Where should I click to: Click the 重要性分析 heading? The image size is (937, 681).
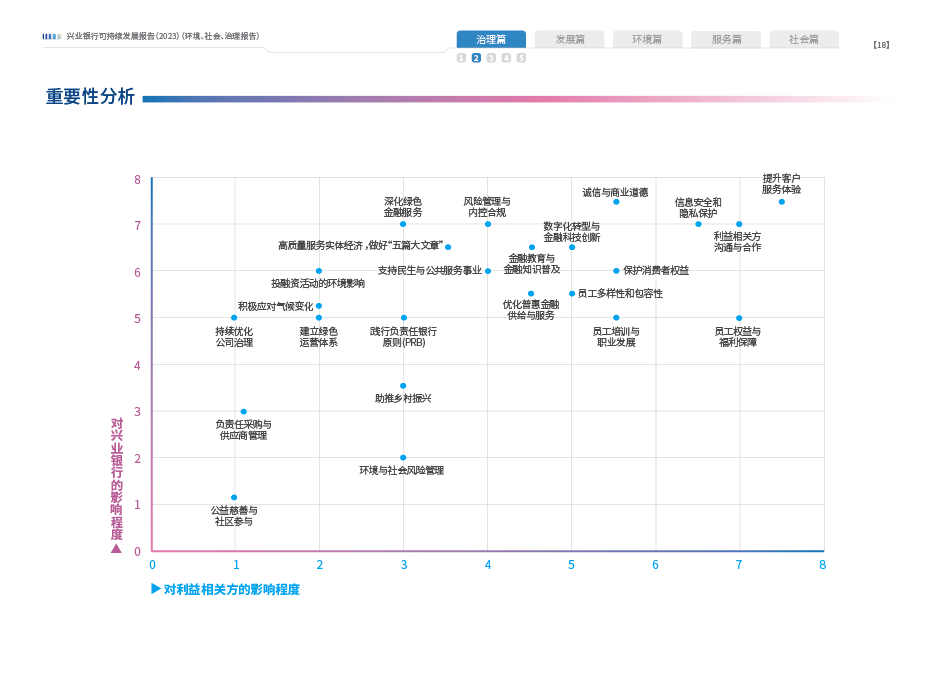coord(90,97)
